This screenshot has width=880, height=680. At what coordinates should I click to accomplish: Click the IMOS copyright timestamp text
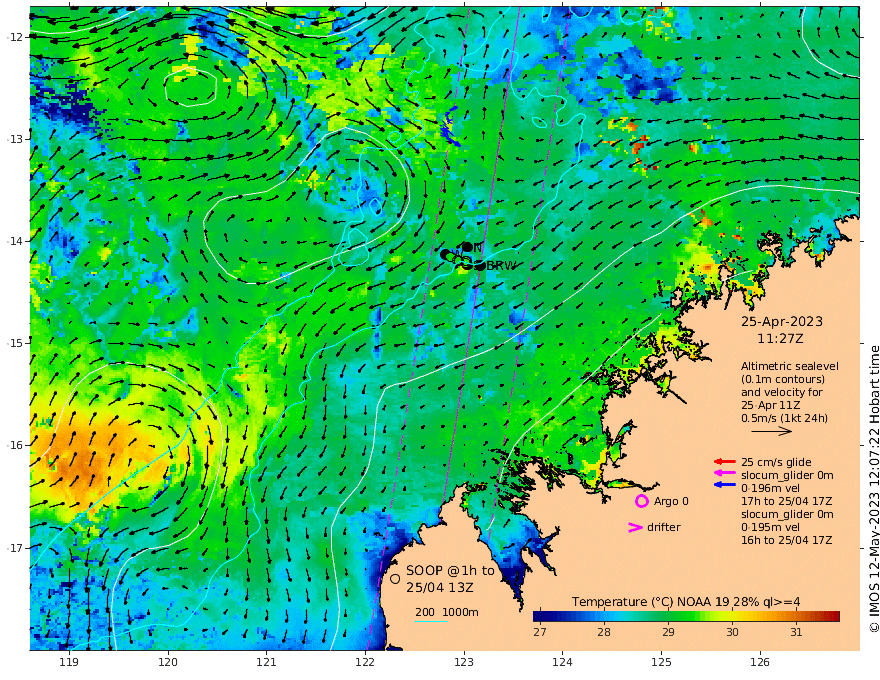873,489
